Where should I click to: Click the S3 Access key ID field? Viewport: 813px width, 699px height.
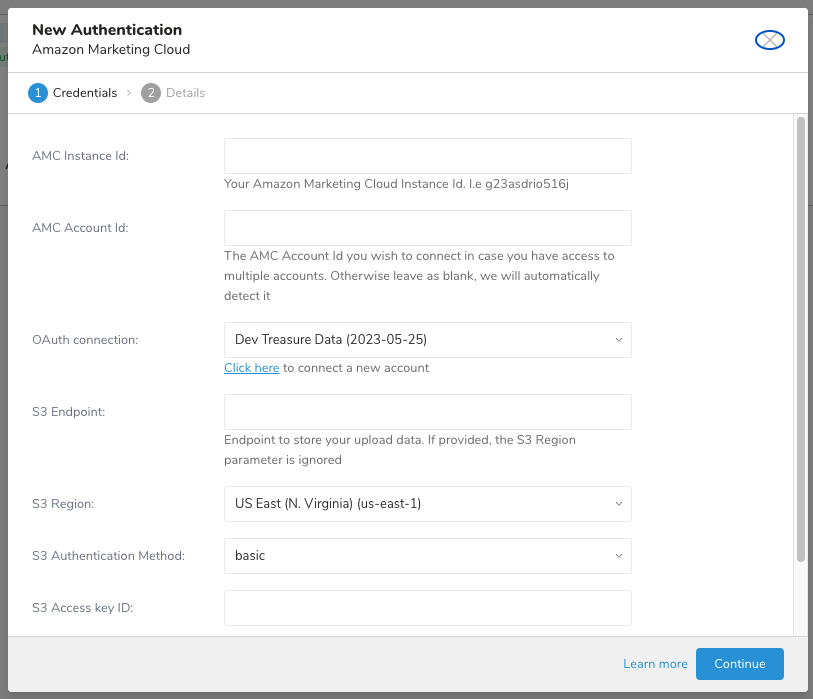(x=427, y=608)
